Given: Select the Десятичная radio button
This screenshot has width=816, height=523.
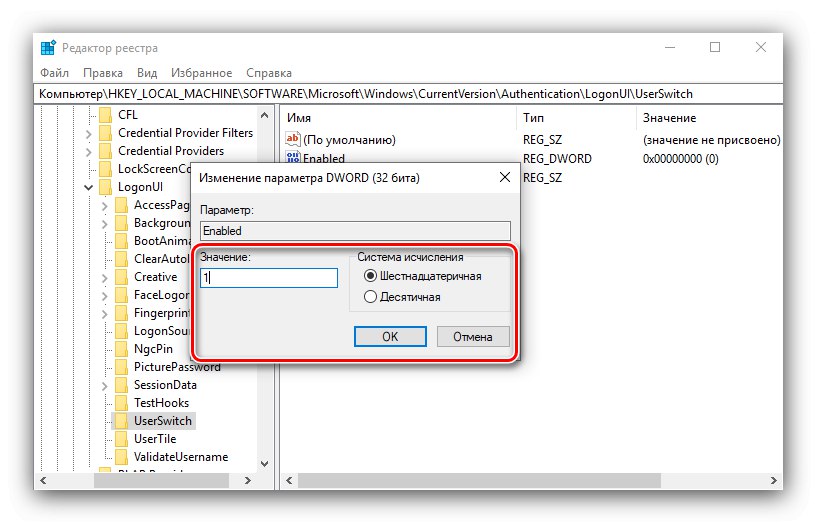Looking at the screenshot, I should coord(370,297).
